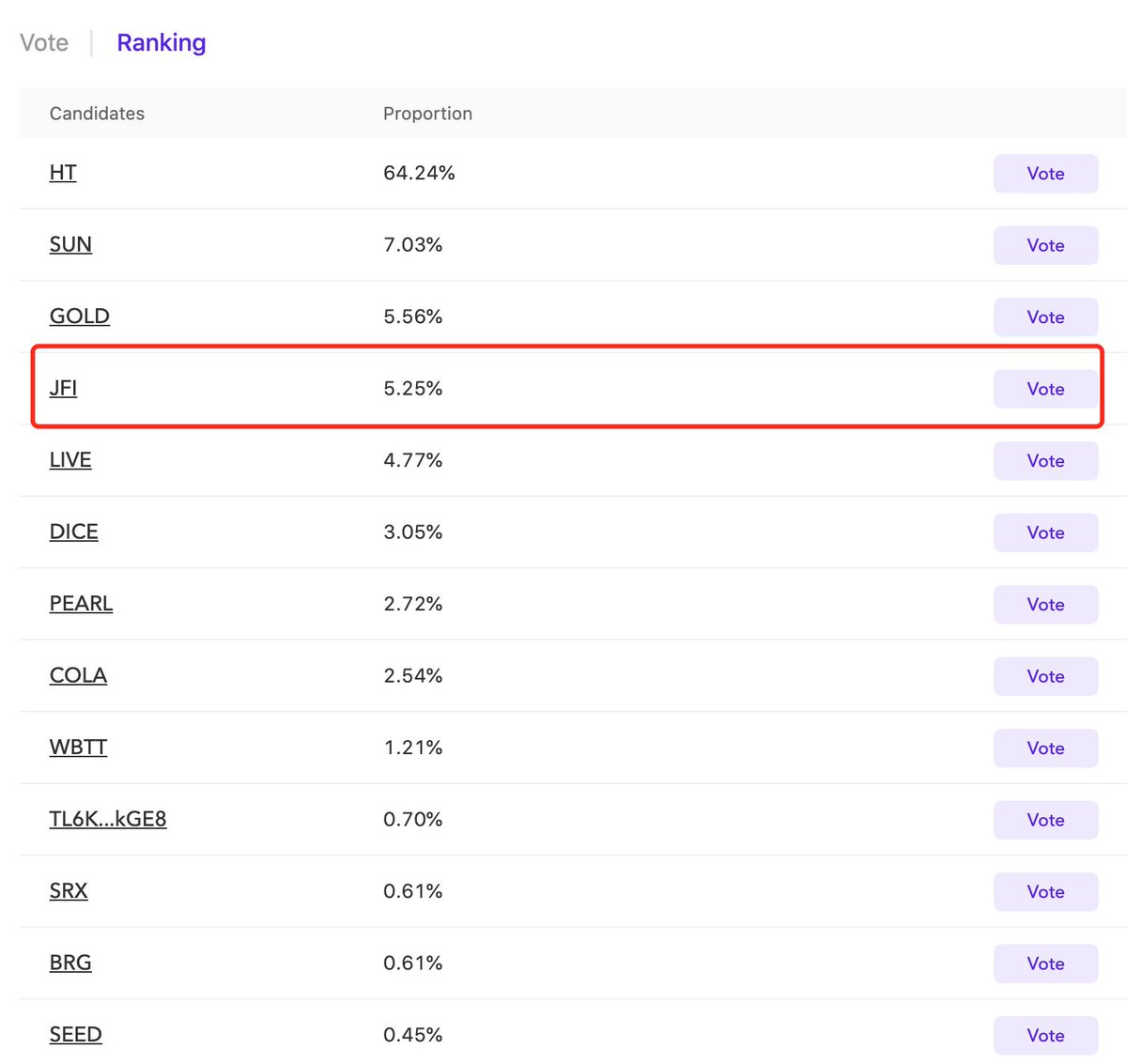Select the 5.25% proportion value
This screenshot has height=1064, width=1127.
coord(413,388)
